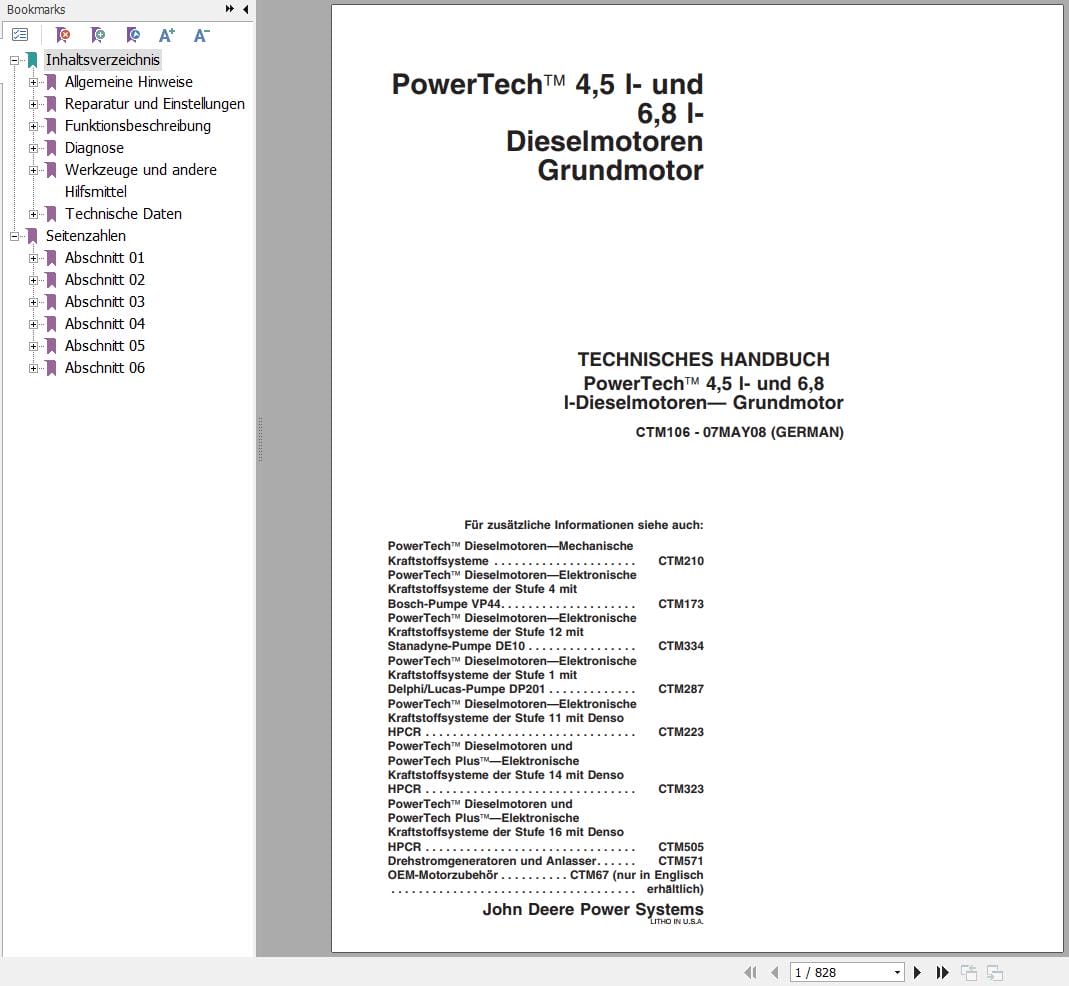Open Allgemeine Hinweise bookmark
This screenshot has height=986, width=1069.
click(128, 82)
